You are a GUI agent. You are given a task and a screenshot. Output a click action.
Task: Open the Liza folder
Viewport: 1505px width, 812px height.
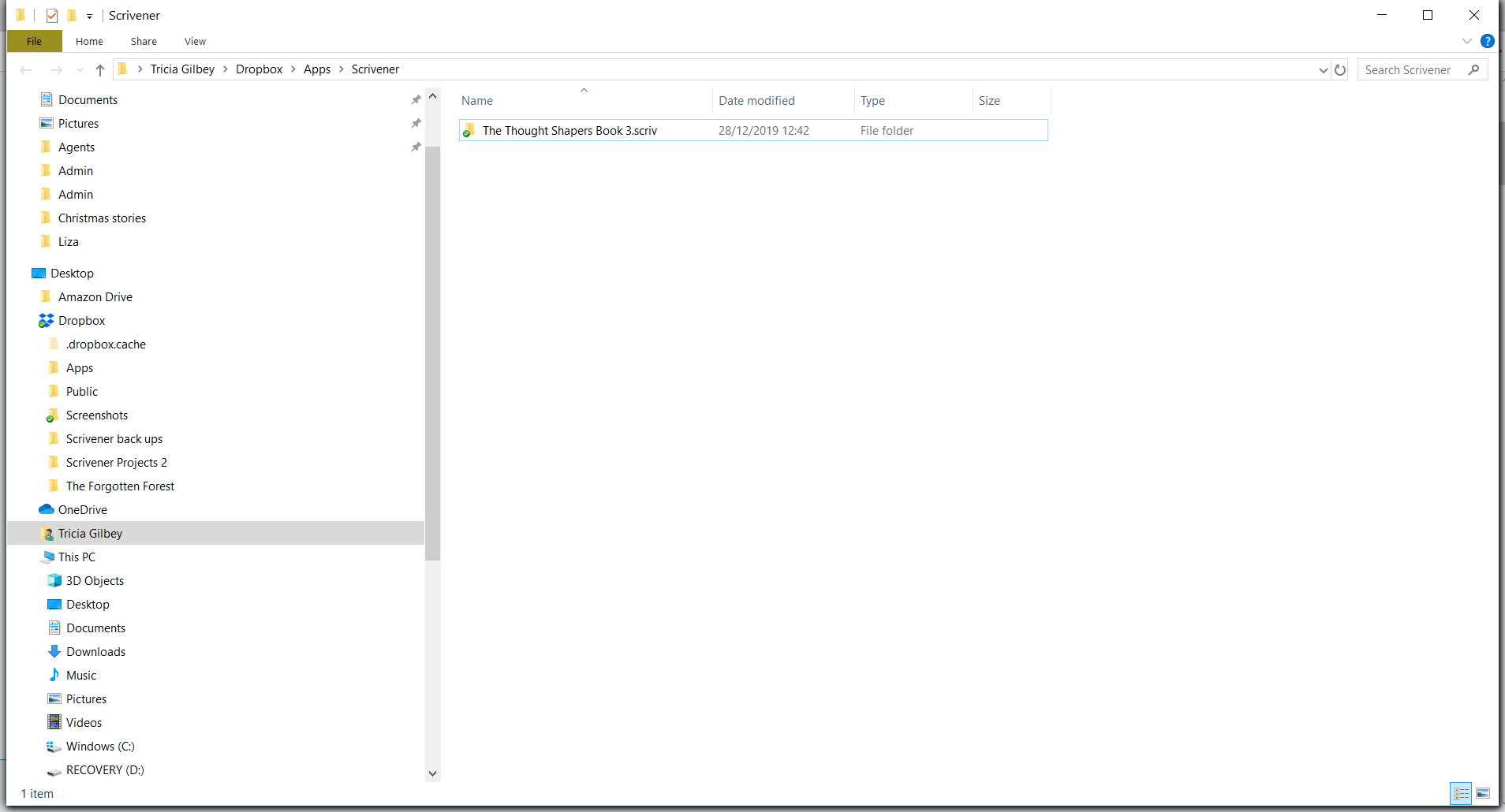(68, 241)
